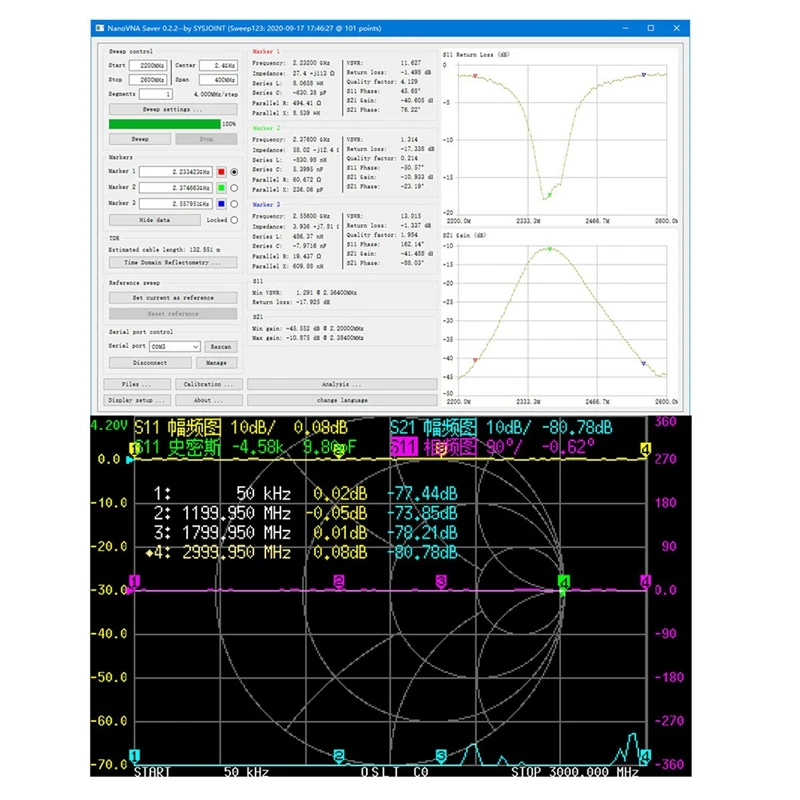Click the red Marker 1 color swatch
The height and width of the screenshot is (800, 800).
221,172
